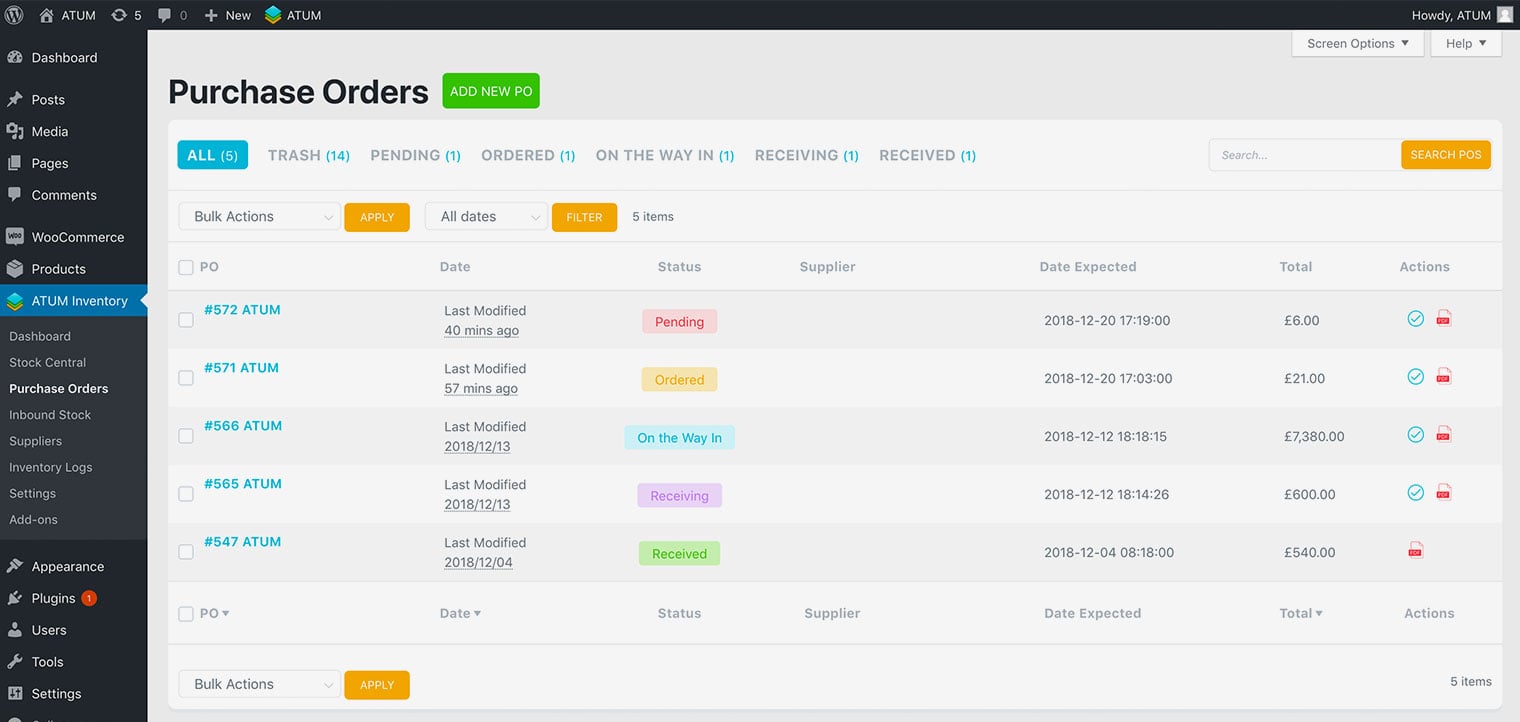Viewport: 1520px width, 722px height.
Task: Open the top Bulk Actions dropdown
Action: tap(259, 217)
